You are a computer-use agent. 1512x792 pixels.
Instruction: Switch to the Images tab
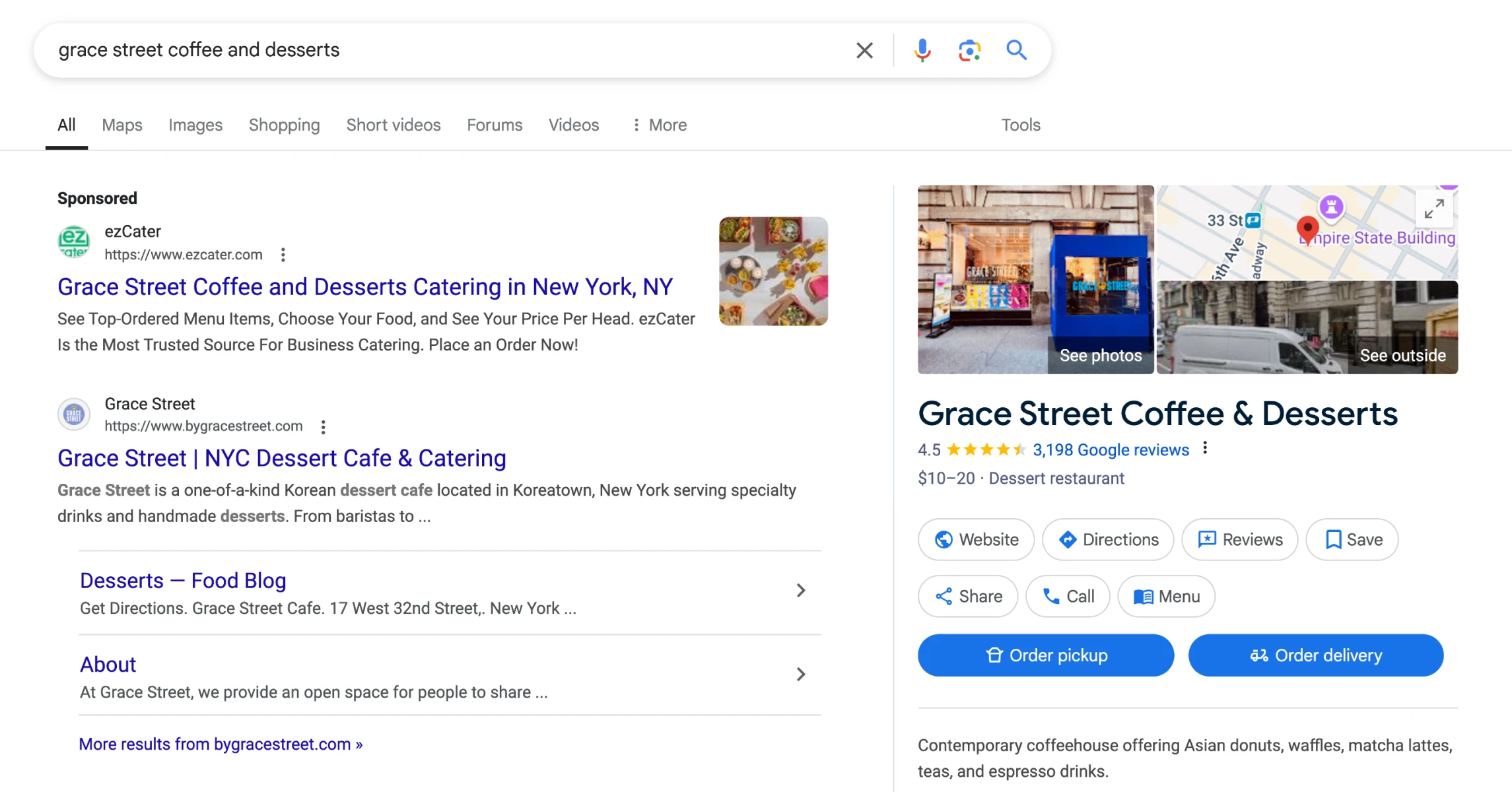click(195, 125)
